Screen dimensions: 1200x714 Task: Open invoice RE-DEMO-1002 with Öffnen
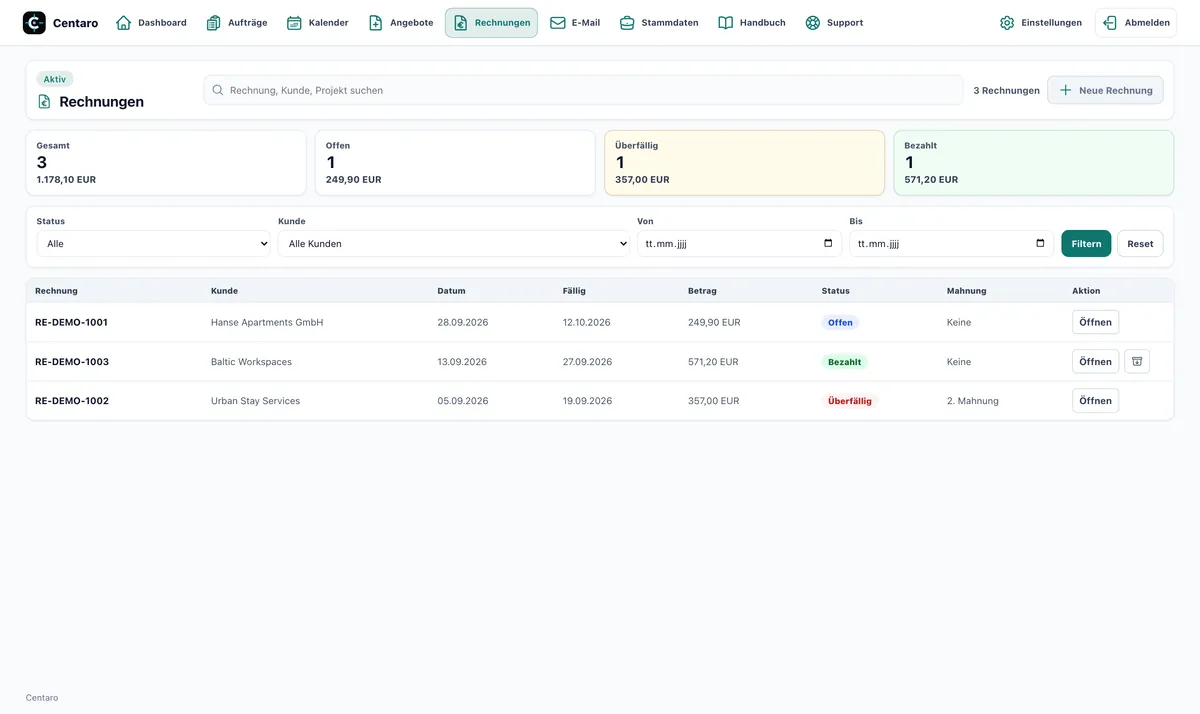tap(1095, 401)
